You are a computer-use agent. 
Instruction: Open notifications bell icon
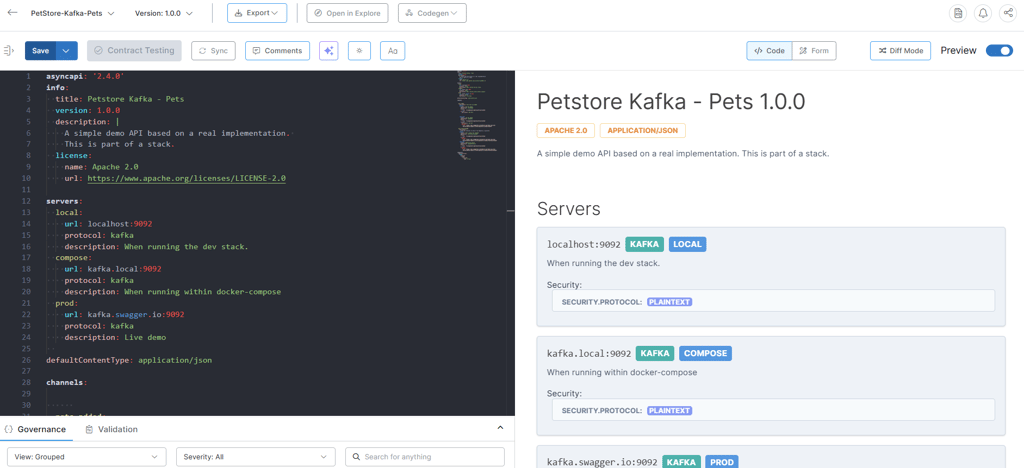click(983, 13)
